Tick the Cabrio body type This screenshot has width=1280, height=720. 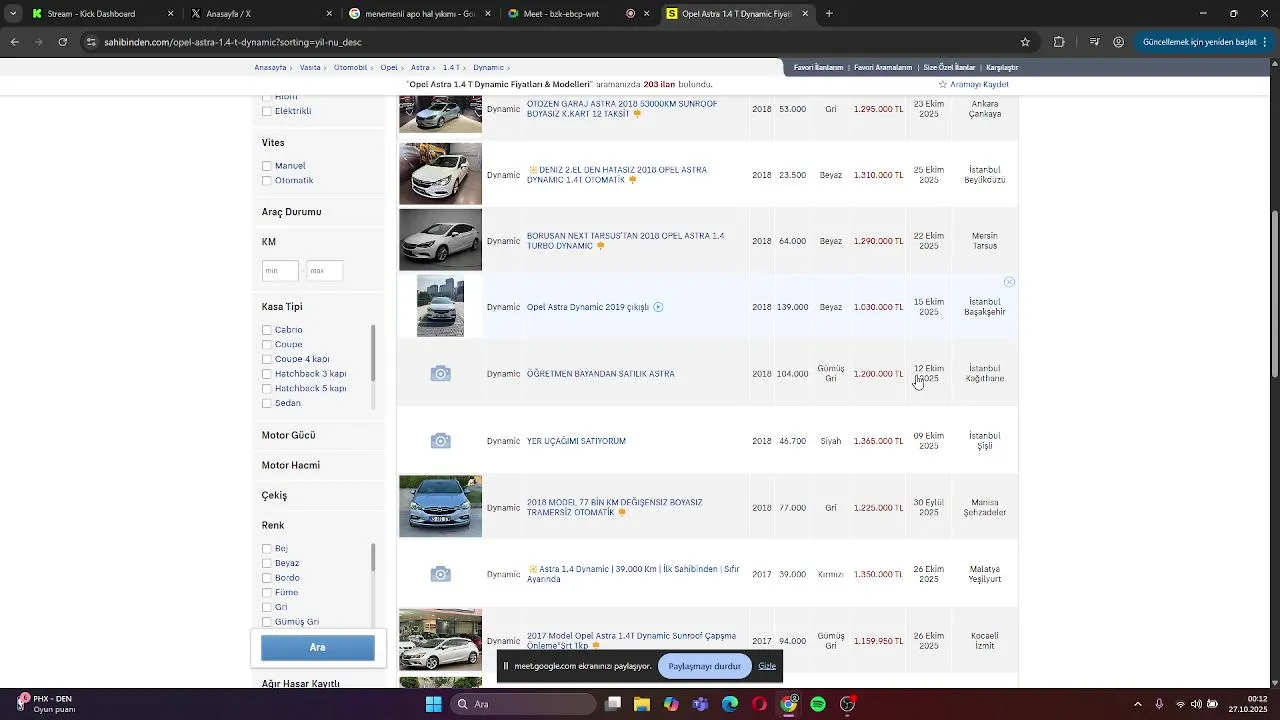coord(267,330)
